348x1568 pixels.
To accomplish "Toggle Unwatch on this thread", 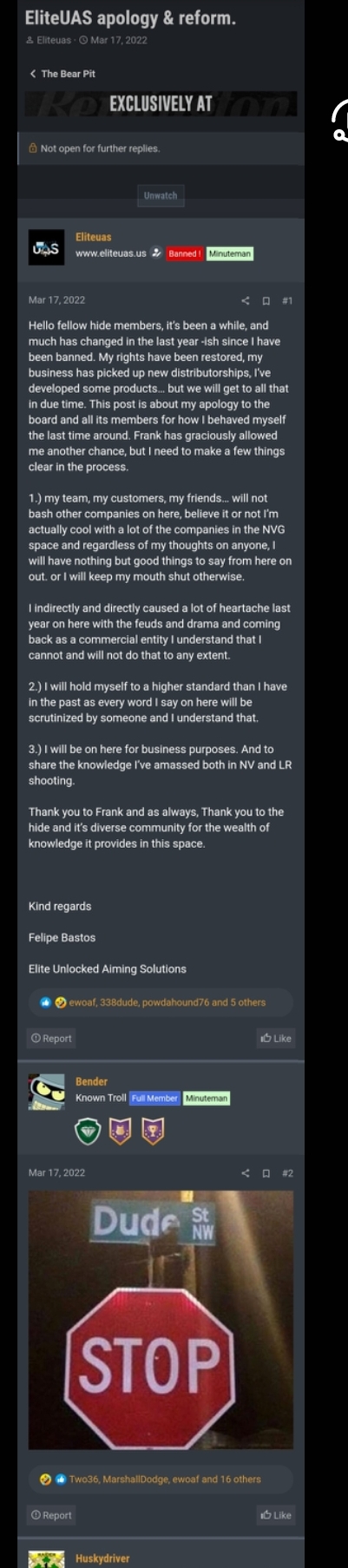I will 161,195.
